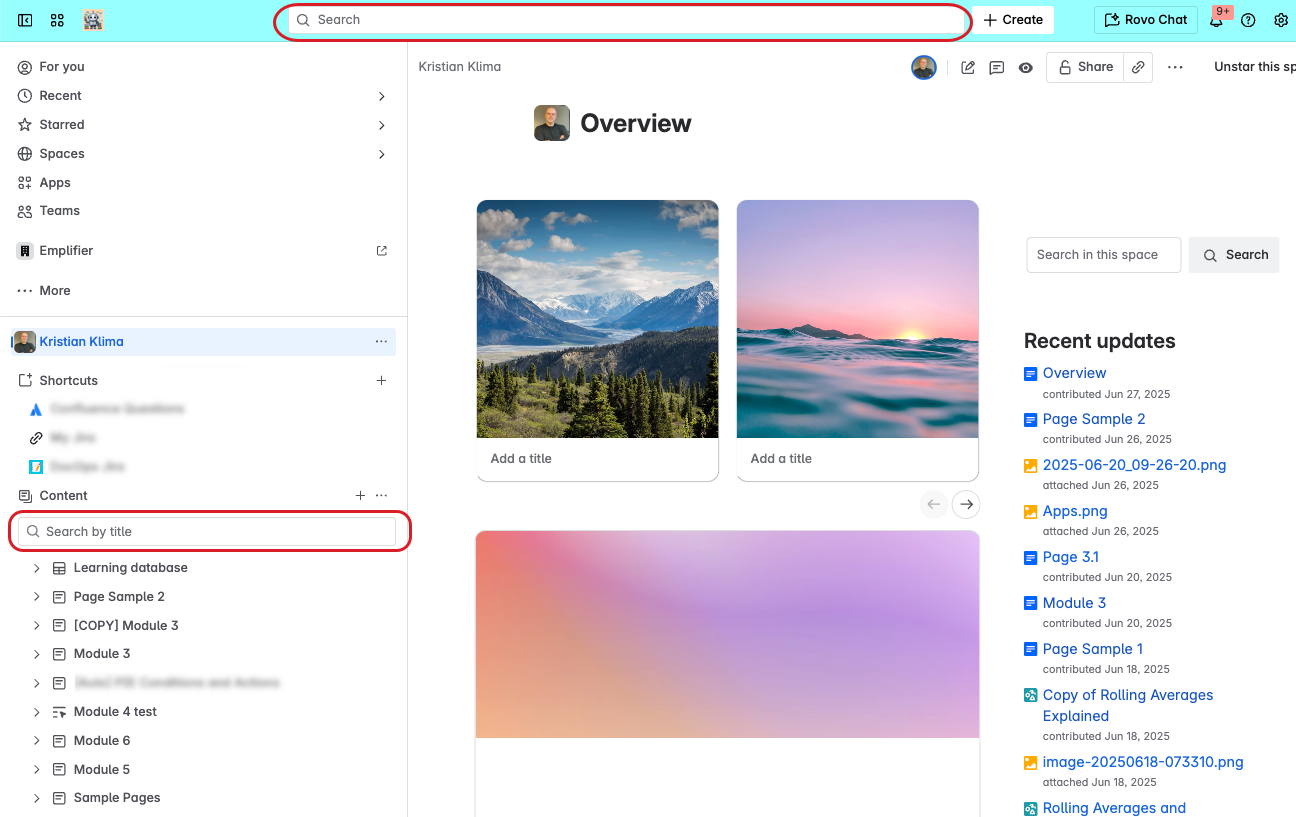Advance the card carousel with the right arrow

(x=965, y=504)
